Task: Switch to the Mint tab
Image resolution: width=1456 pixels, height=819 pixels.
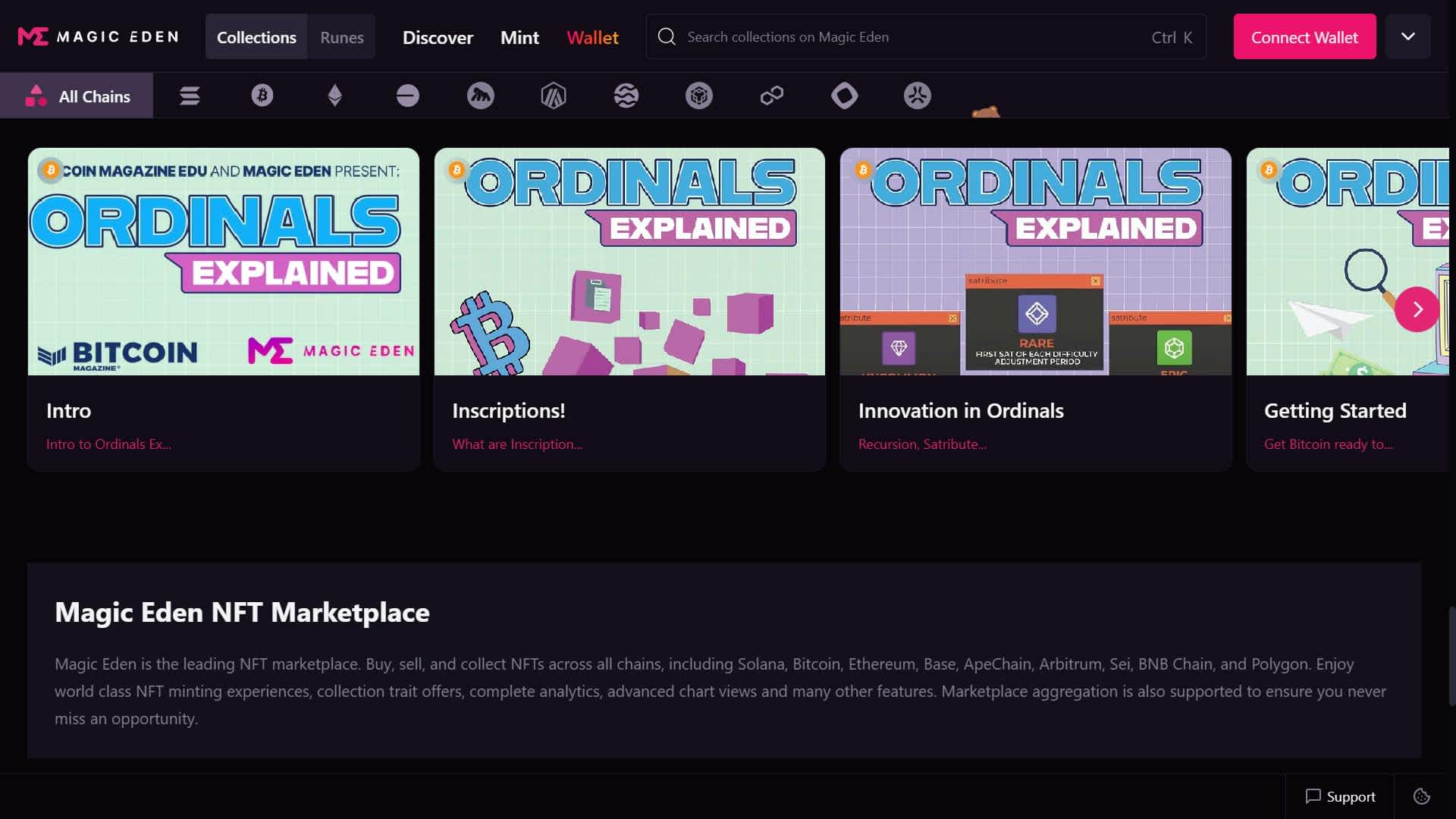Action: click(x=519, y=36)
